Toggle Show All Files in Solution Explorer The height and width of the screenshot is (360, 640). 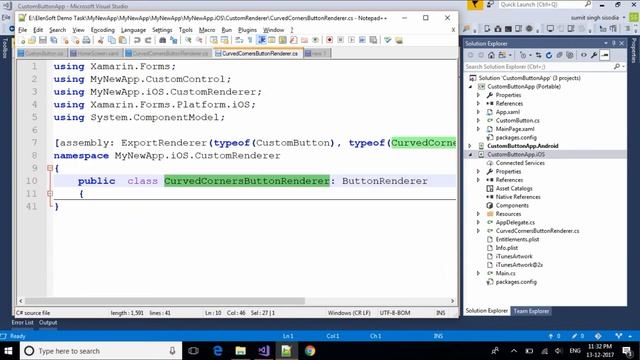pos(570,55)
